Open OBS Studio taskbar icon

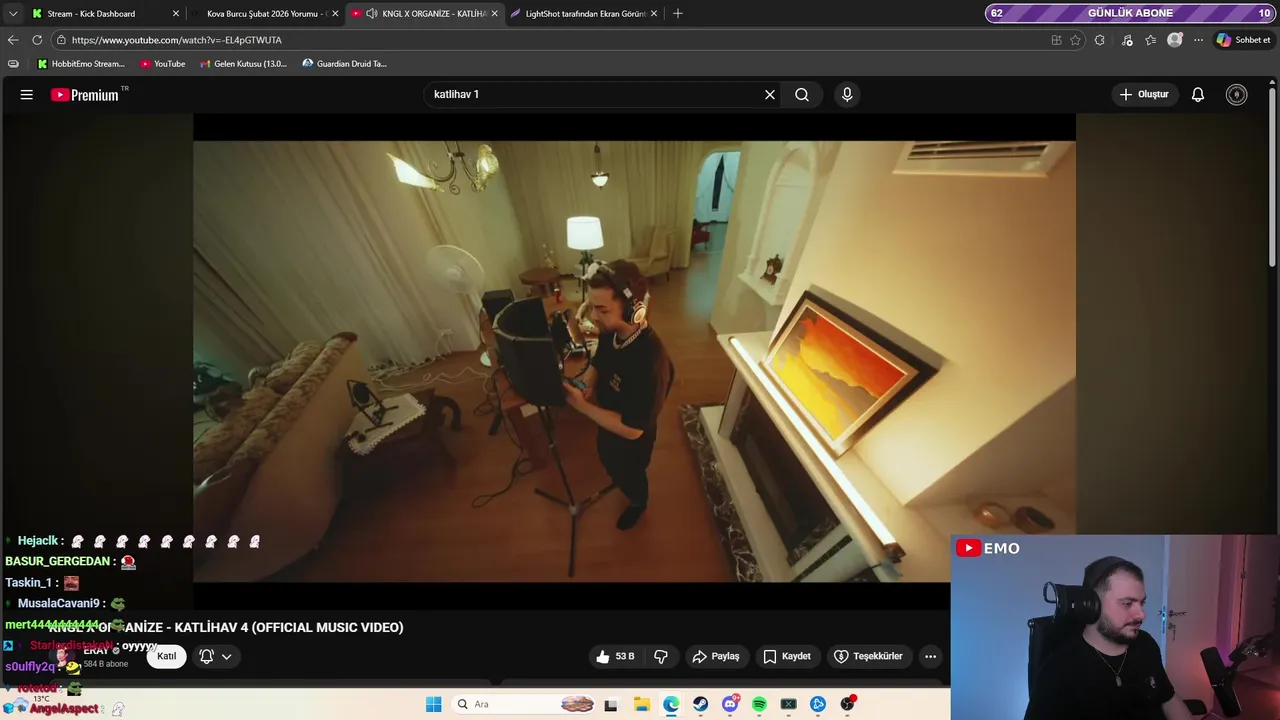(x=848, y=704)
